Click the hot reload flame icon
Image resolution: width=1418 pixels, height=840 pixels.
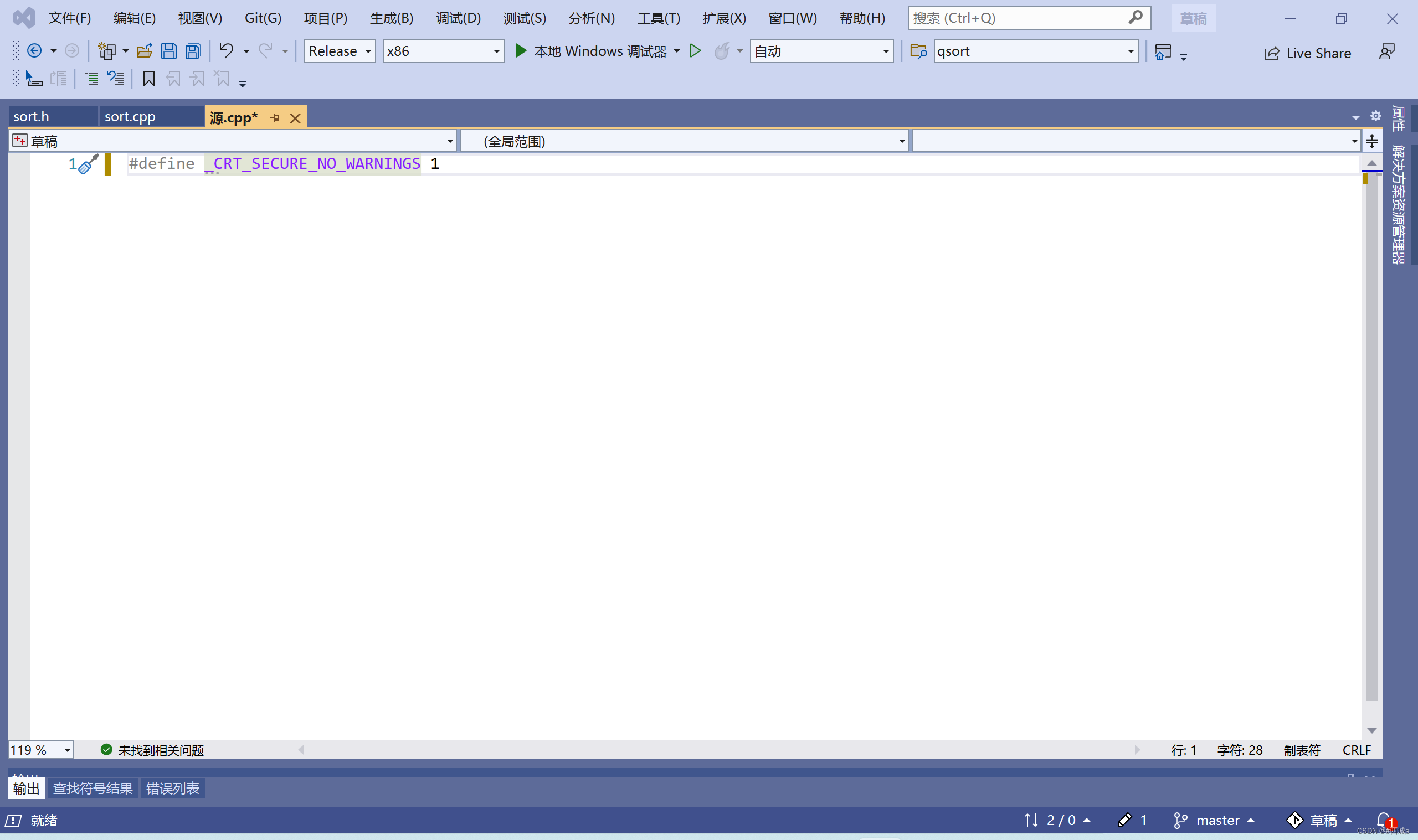pyautogui.click(x=722, y=51)
